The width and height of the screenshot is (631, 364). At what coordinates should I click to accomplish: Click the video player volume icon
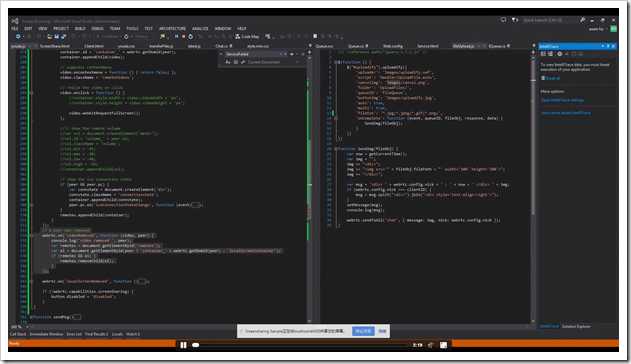pos(430,345)
